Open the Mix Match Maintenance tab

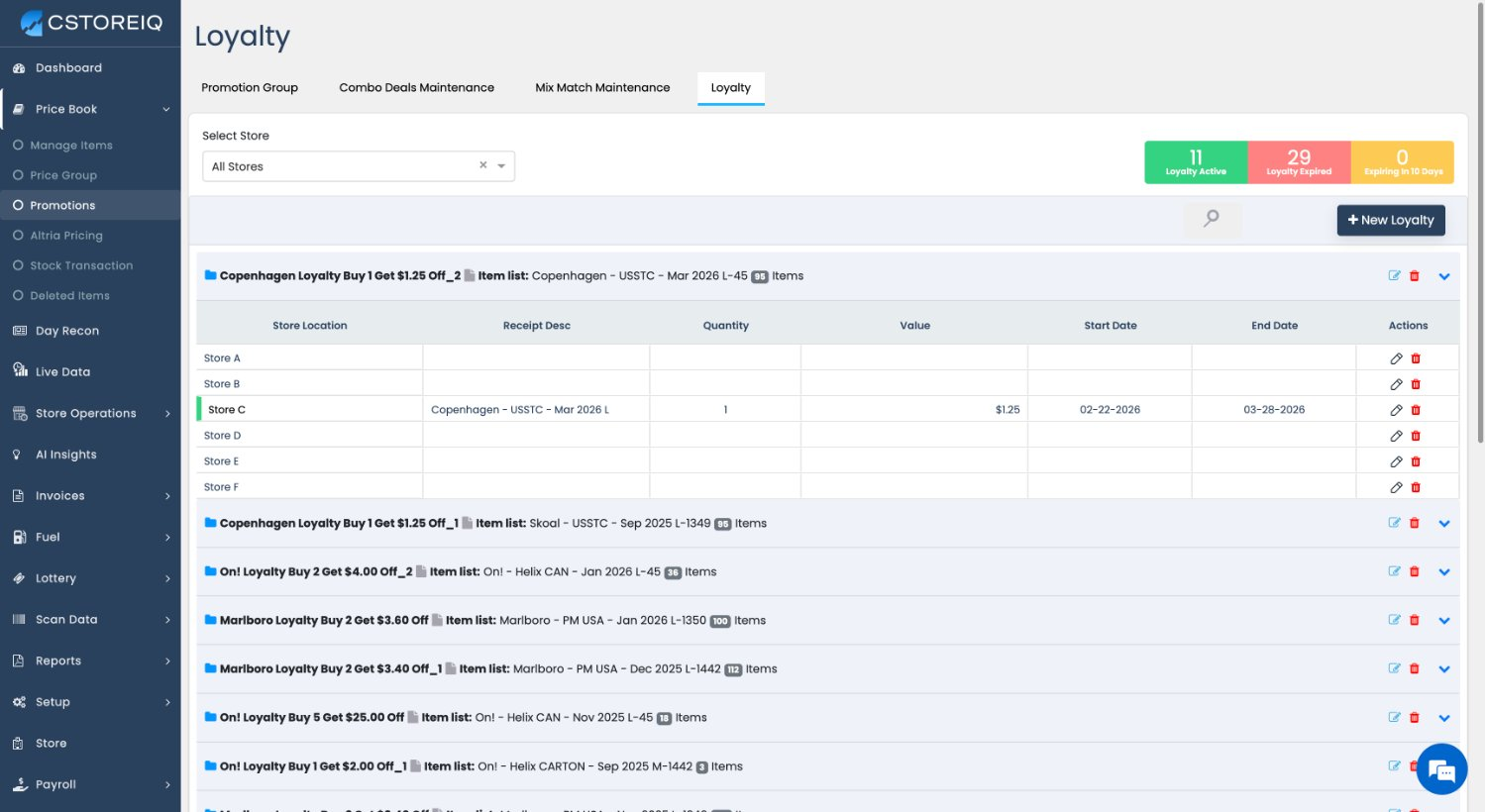click(x=602, y=87)
